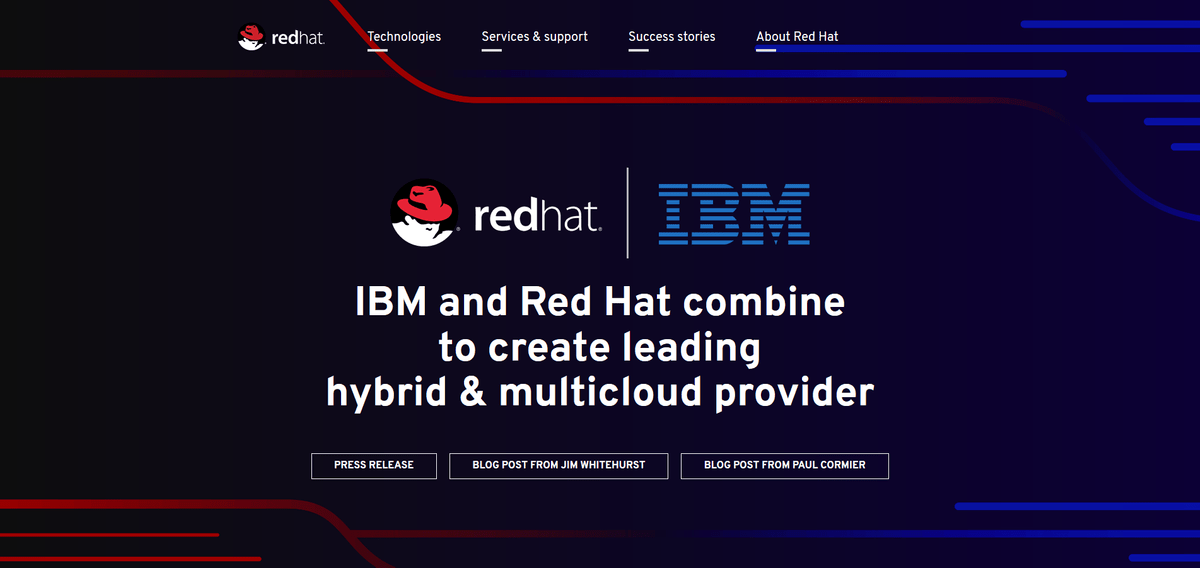Click the blue IBM logo
This screenshot has width=1200, height=568.
point(734,214)
